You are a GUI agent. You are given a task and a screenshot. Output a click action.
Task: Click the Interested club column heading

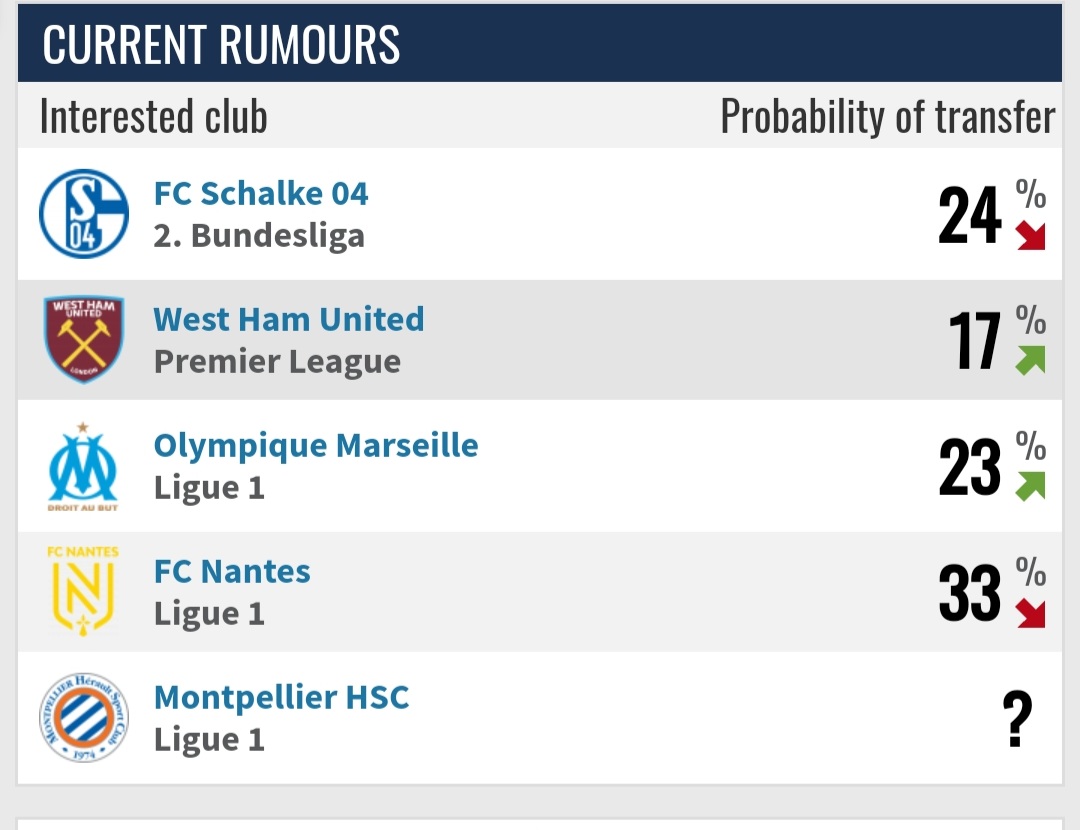coord(154,116)
